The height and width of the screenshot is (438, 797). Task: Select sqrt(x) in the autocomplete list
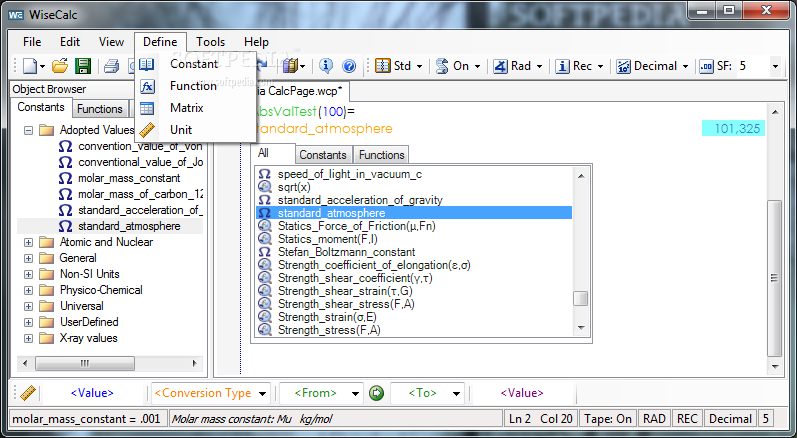tap(294, 187)
